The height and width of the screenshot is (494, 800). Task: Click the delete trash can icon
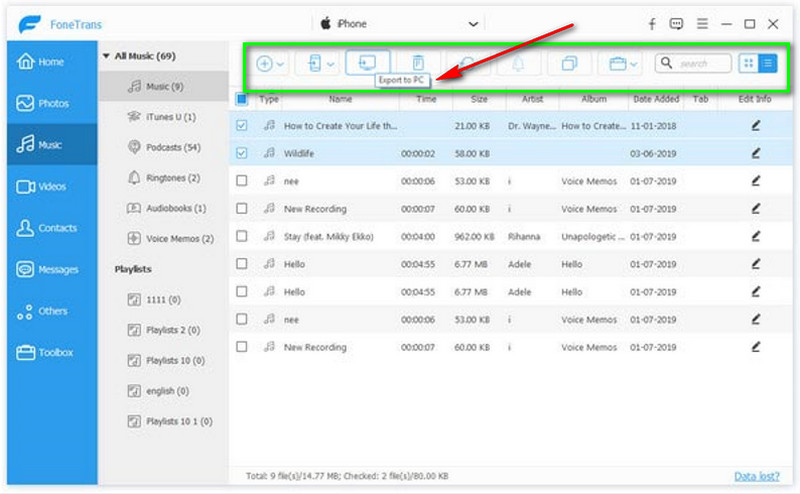tap(418, 63)
